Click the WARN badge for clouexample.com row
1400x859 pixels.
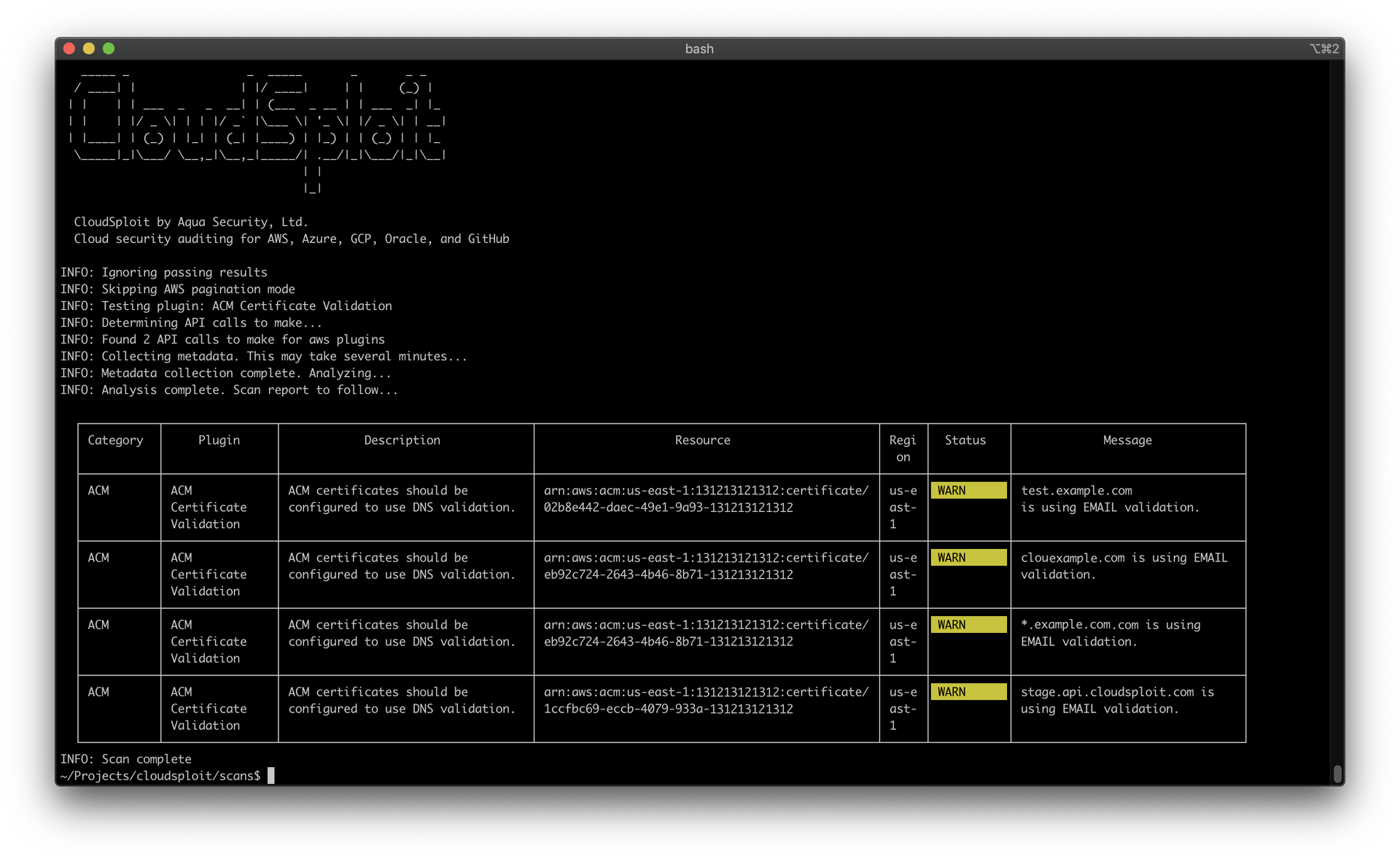tap(968, 558)
